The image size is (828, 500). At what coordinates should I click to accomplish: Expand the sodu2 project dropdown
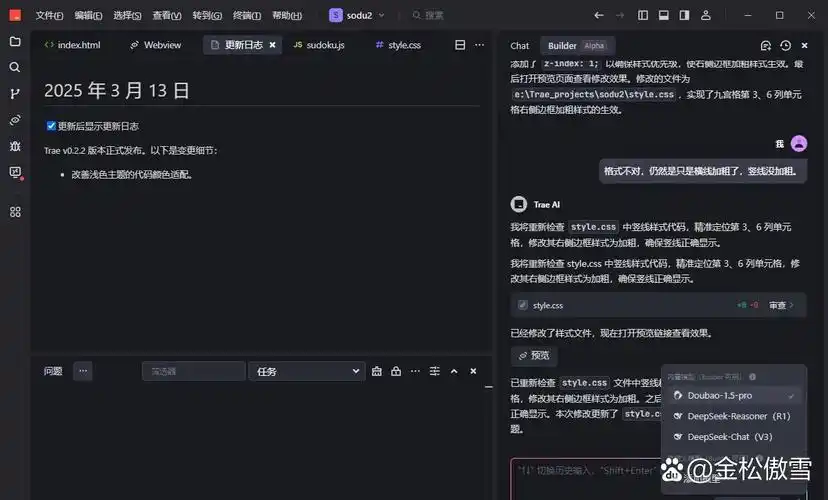coord(357,15)
